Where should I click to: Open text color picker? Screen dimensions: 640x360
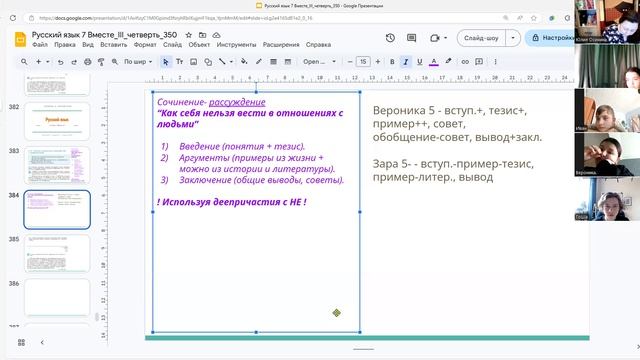[x=434, y=62]
